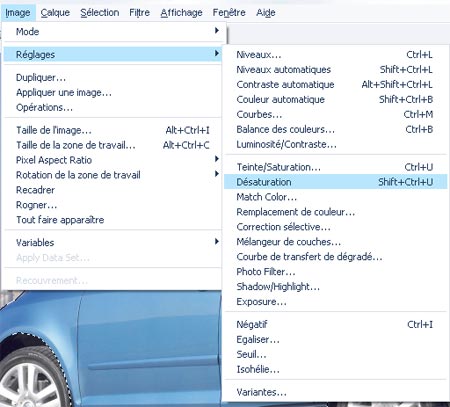The width and height of the screenshot is (450, 407).
Task: Open the Calque menu
Action: [x=55, y=13]
